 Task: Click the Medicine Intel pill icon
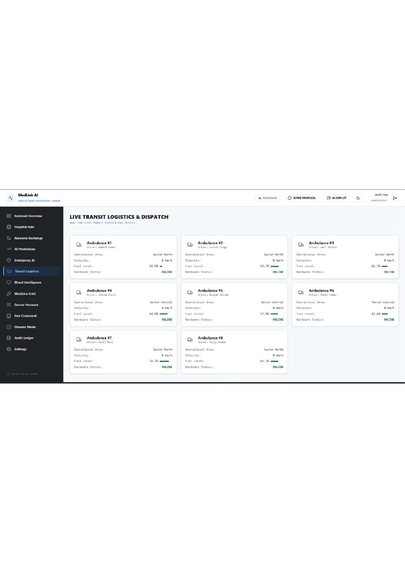(x=9, y=293)
